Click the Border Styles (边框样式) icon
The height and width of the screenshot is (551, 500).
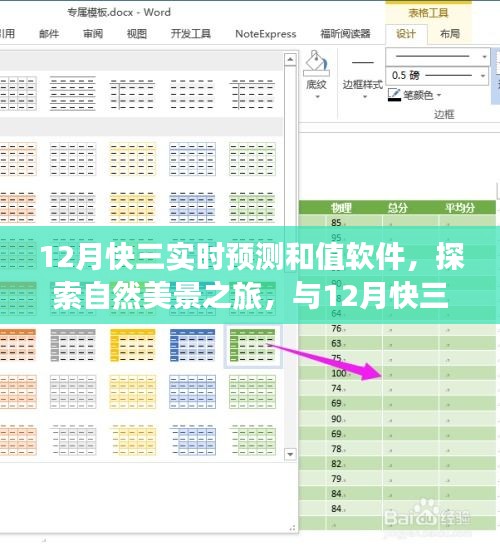(x=363, y=63)
